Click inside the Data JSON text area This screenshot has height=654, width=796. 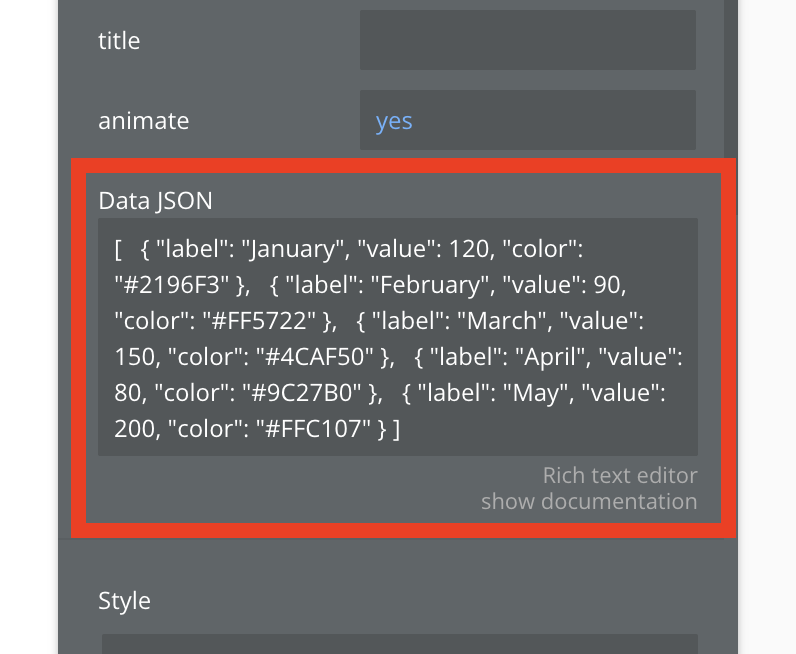(x=397, y=337)
